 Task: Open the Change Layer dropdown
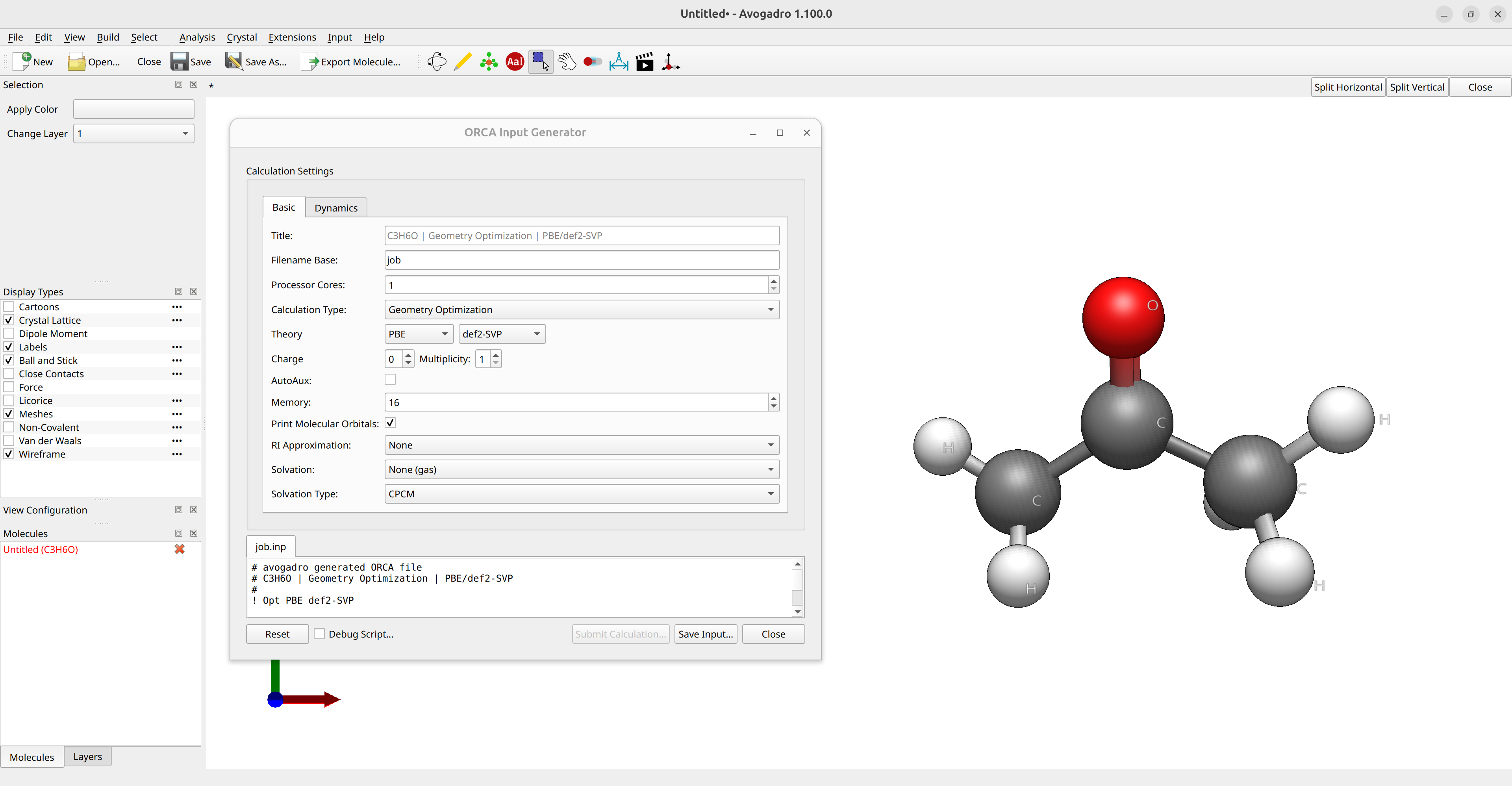pos(134,133)
